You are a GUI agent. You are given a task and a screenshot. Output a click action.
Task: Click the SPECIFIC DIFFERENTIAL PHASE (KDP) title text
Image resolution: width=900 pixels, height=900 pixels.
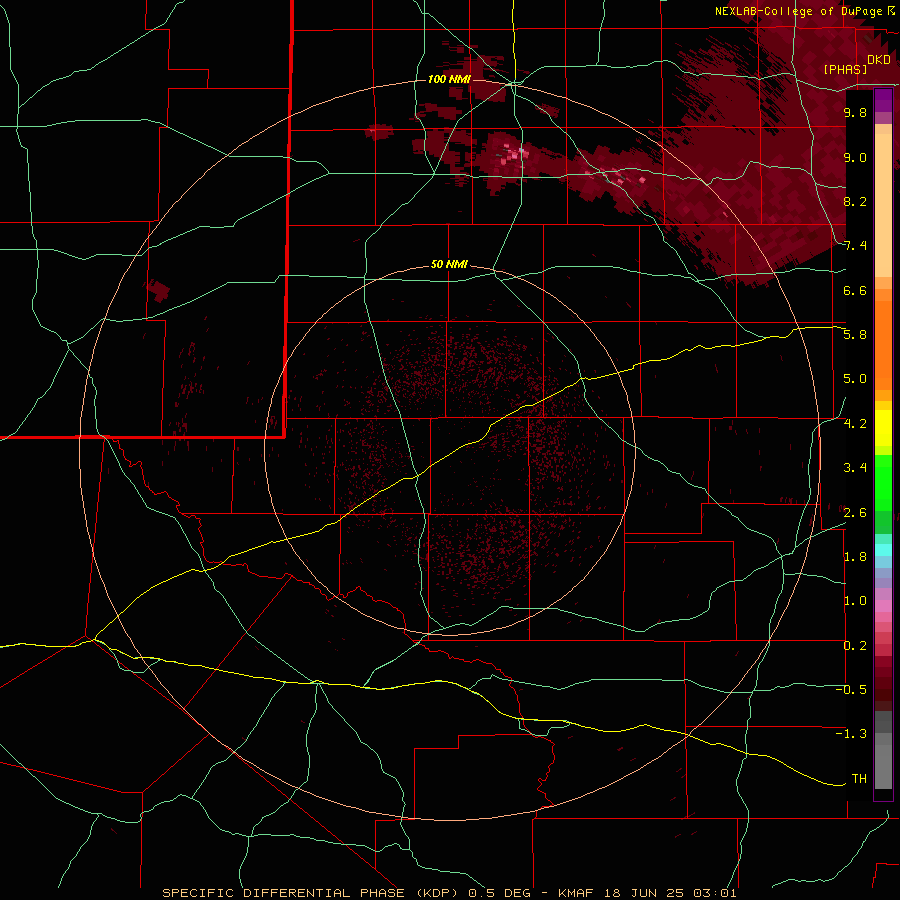tap(313, 893)
